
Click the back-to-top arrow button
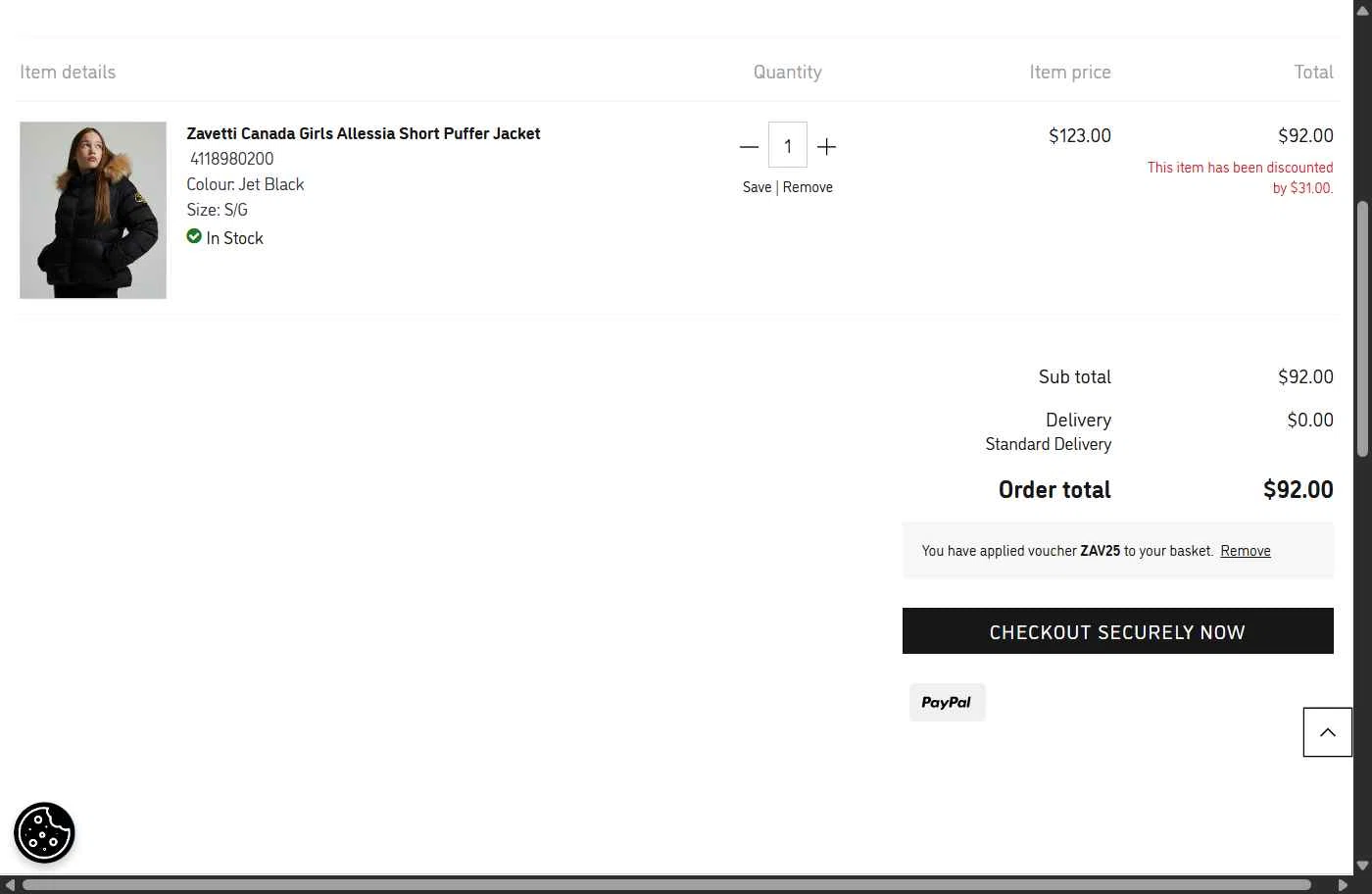click(x=1327, y=732)
